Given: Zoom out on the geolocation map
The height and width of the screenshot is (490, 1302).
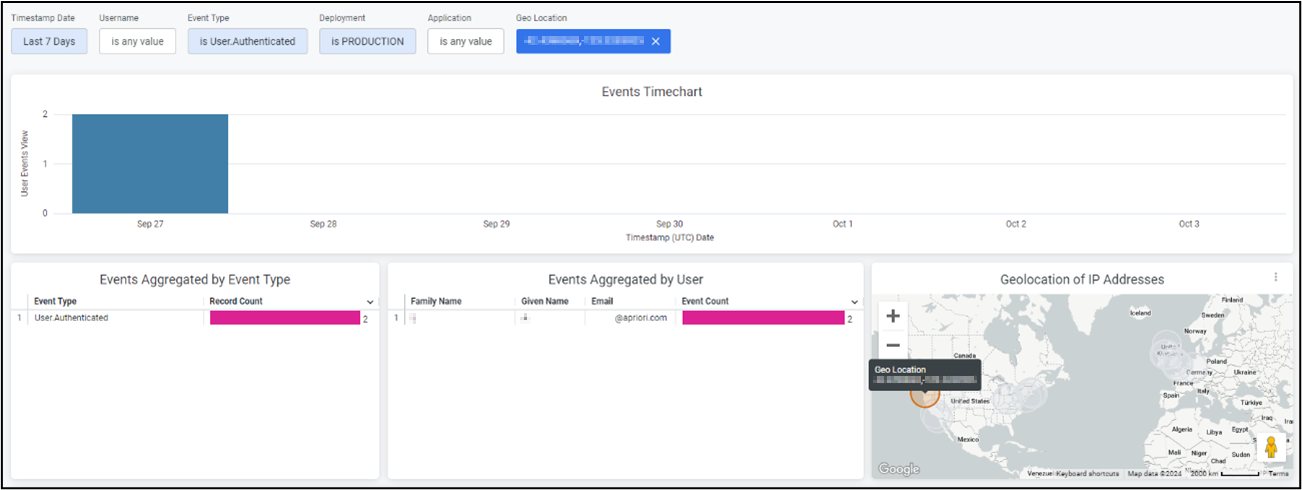Looking at the screenshot, I should [x=893, y=345].
